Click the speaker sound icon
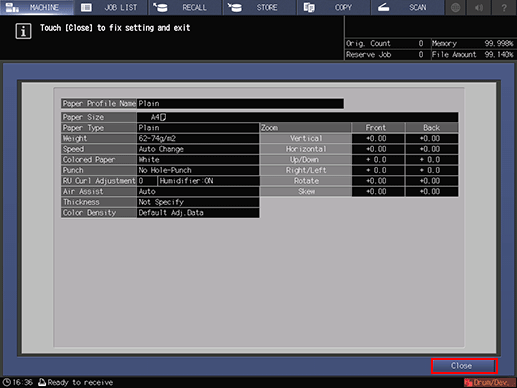517x388 pixels. pyautogui.click(x=479, y=7)
